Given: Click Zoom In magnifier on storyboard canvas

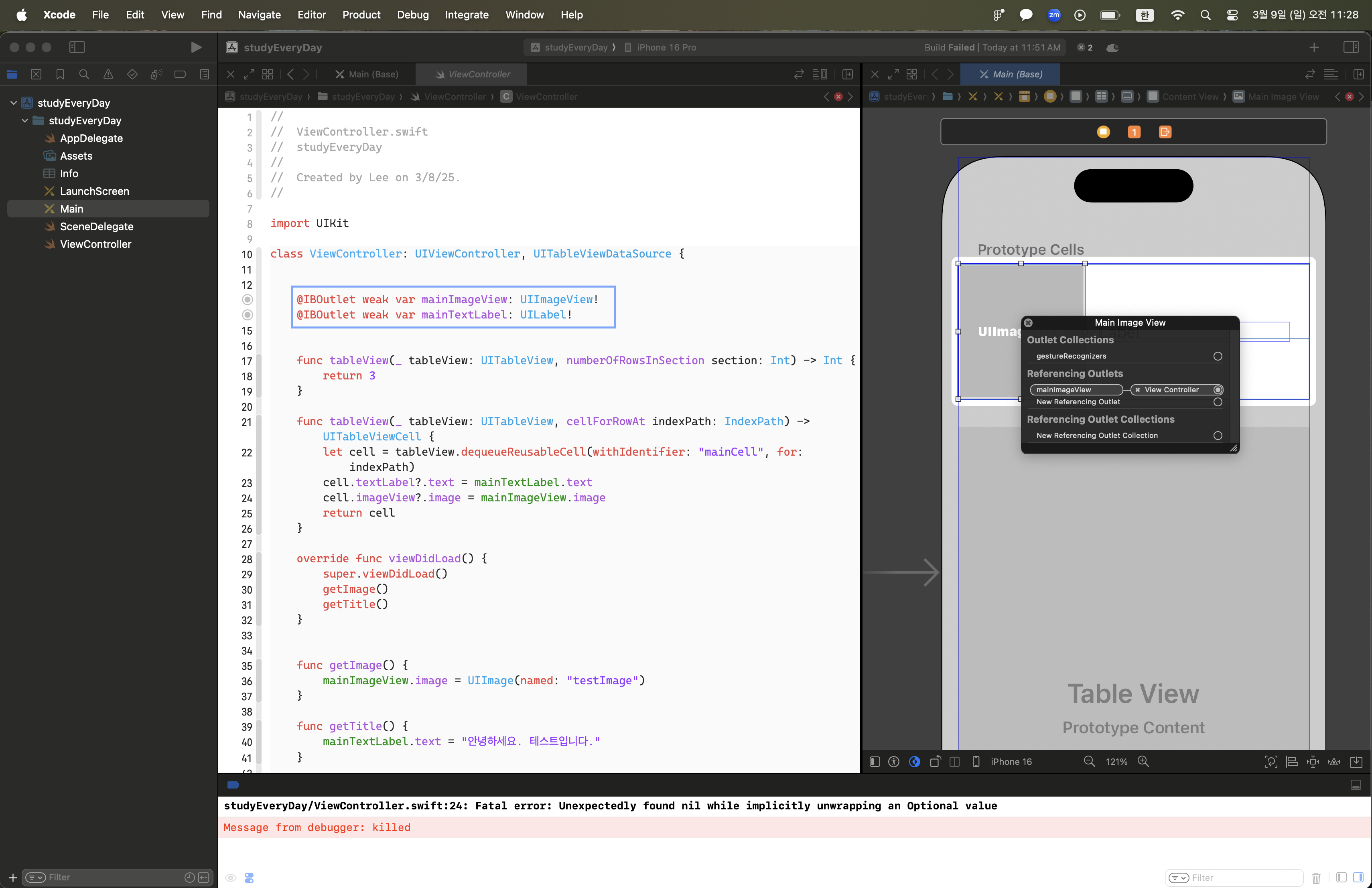Looking at the screenshot, I should (1143, 761).
